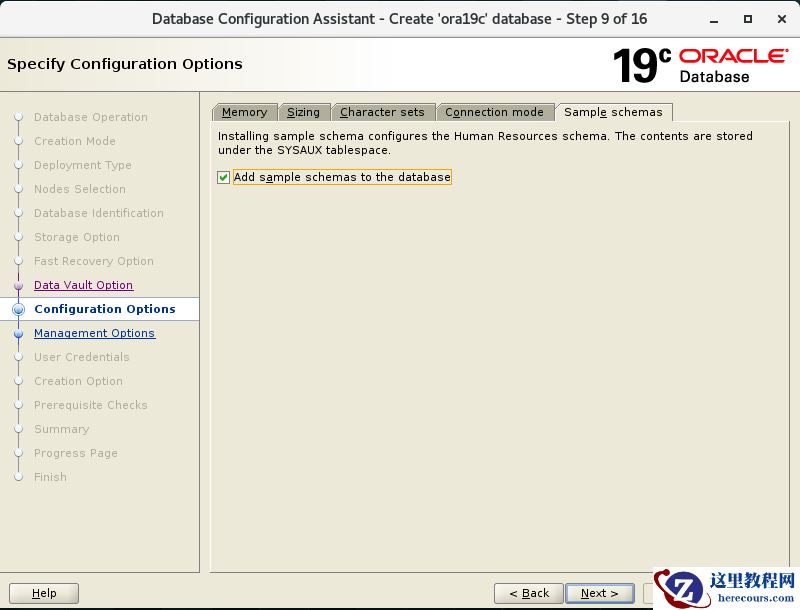Click the Specify Configuration Options heading
The height and width of the screenshot is (610, 800).
tap(125, 64)
